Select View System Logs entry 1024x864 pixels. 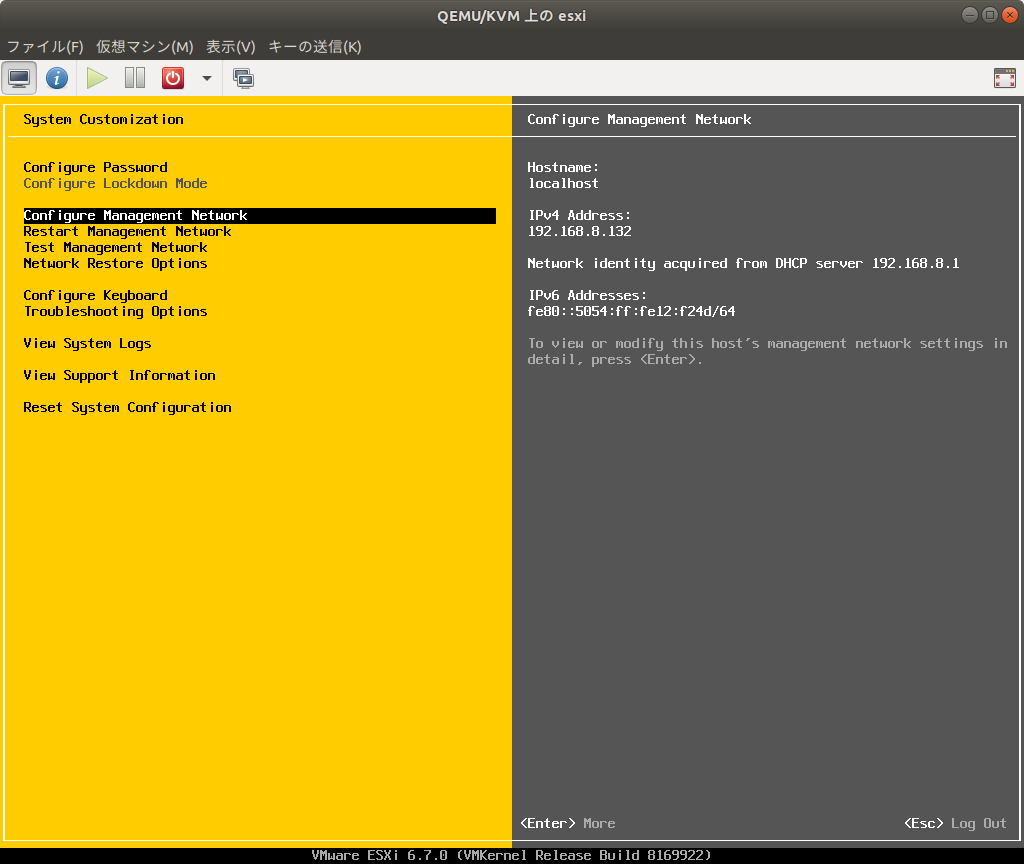pyautogui.click(x=88, y=344)
